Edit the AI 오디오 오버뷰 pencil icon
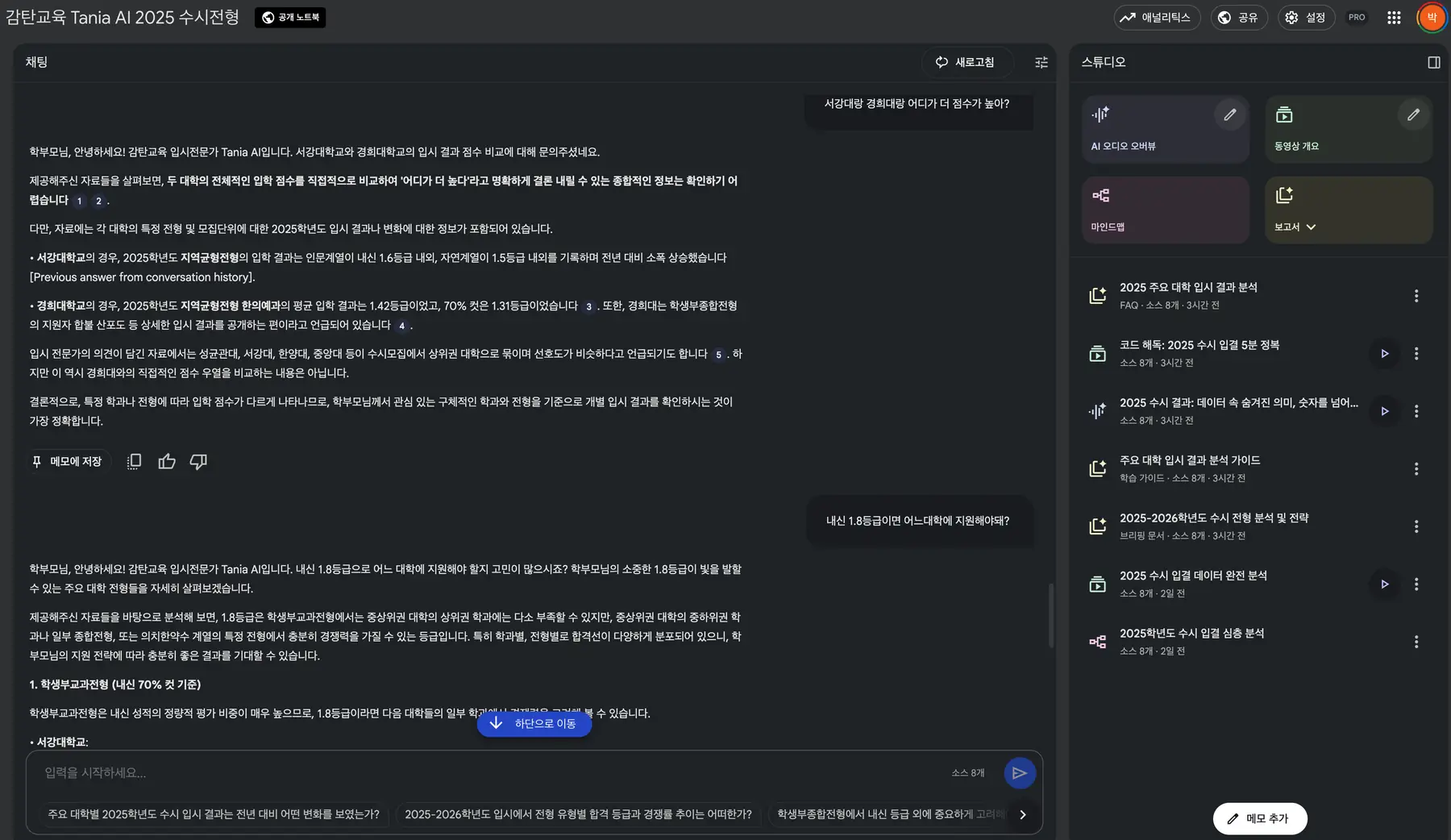The width and height of the screenshot is (1451, 840). coord(1229,115)
